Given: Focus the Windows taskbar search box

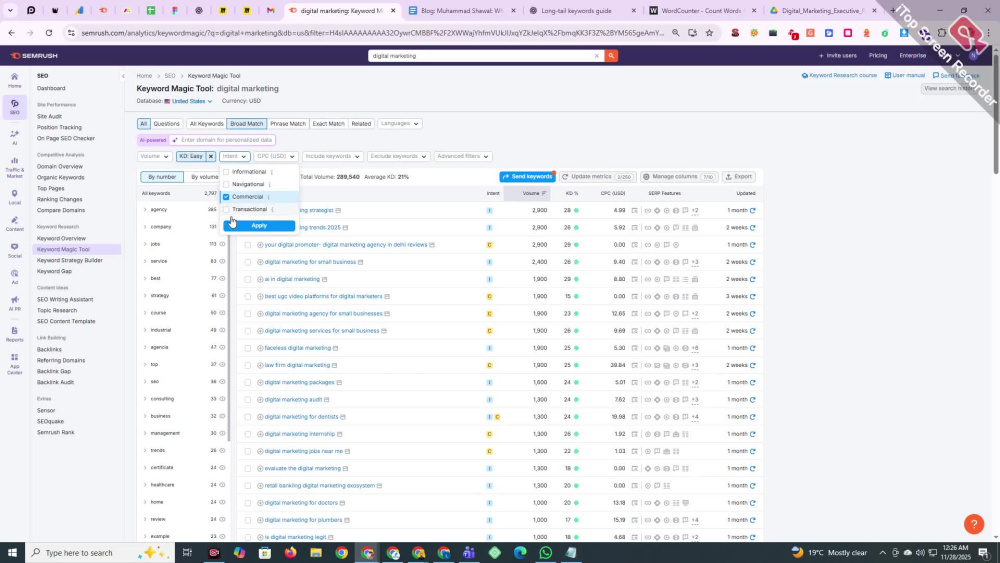Looking at the screenshot, I should point(99,552).
